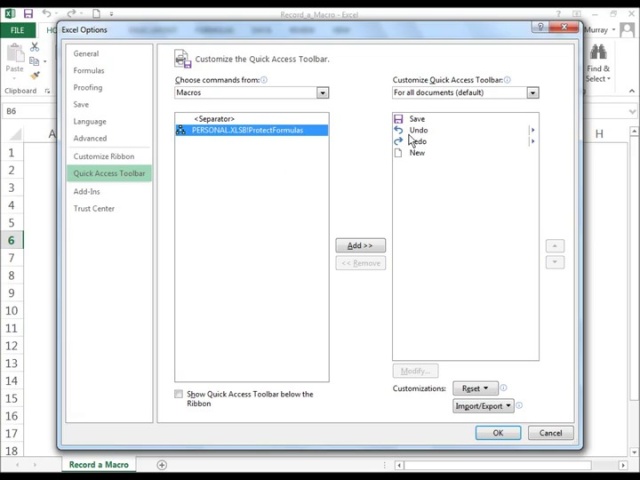The image size is (640, 480).
Task: Click the Modify... button
Action: 416,371
